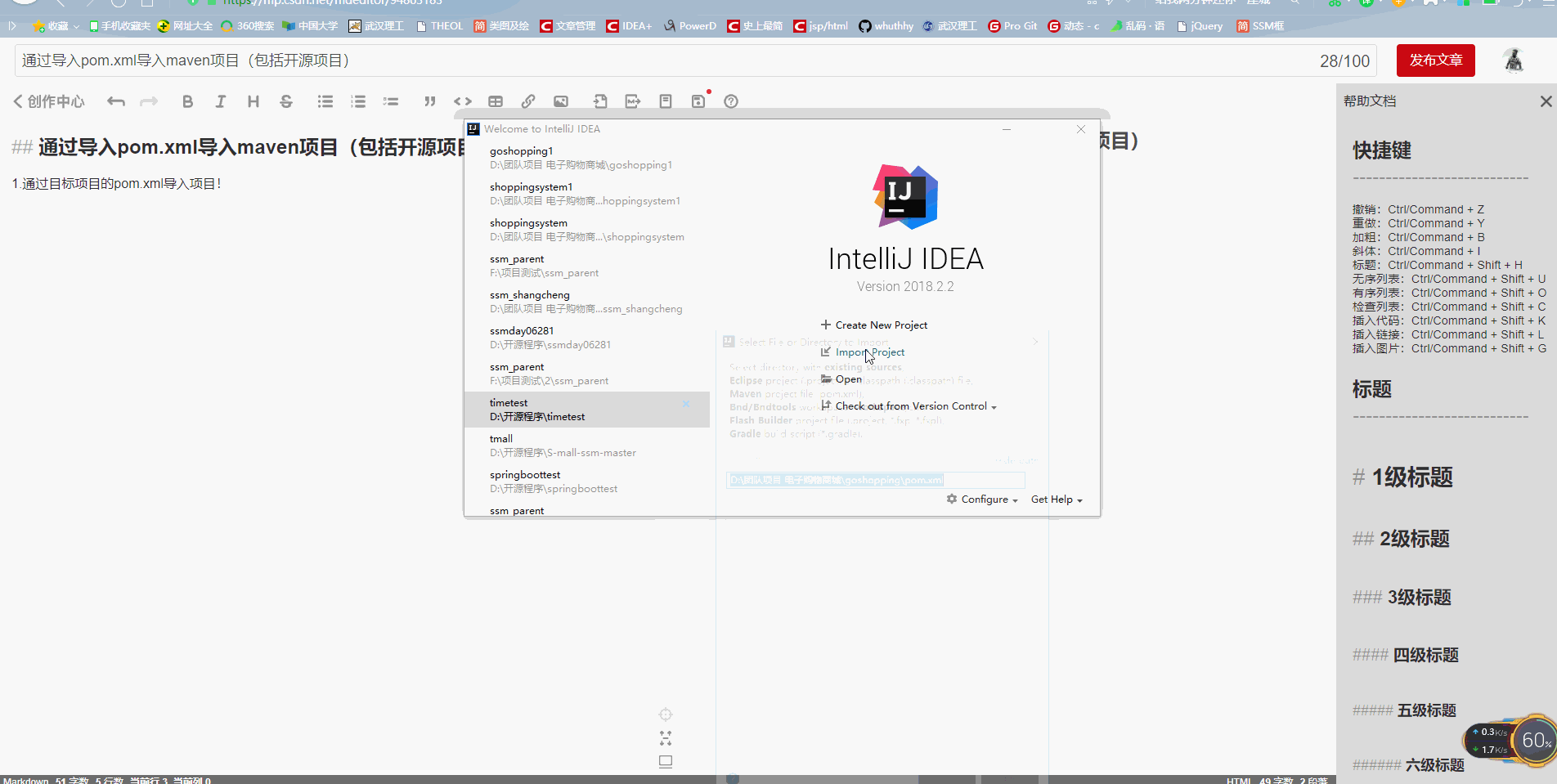Click Import Project in IntelliJ welcome screen

pos(863,352)
